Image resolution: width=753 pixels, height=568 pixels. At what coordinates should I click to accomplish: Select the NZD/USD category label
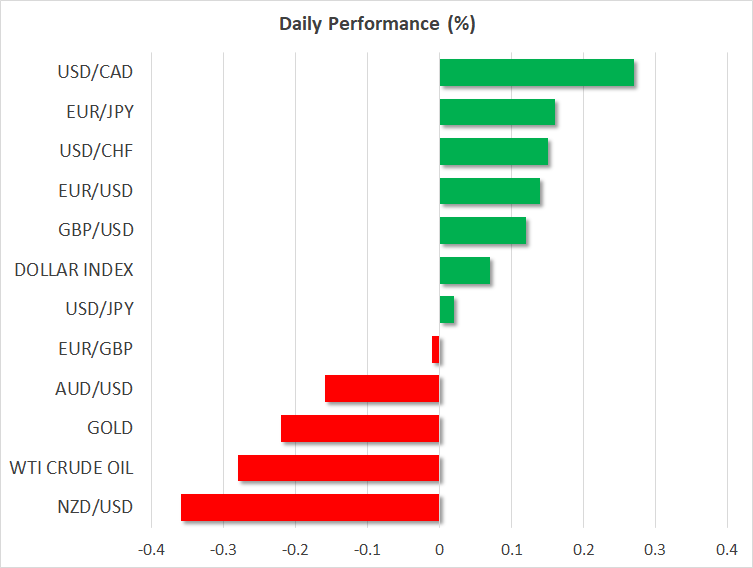pyautogui.click(x=96, y=507)
